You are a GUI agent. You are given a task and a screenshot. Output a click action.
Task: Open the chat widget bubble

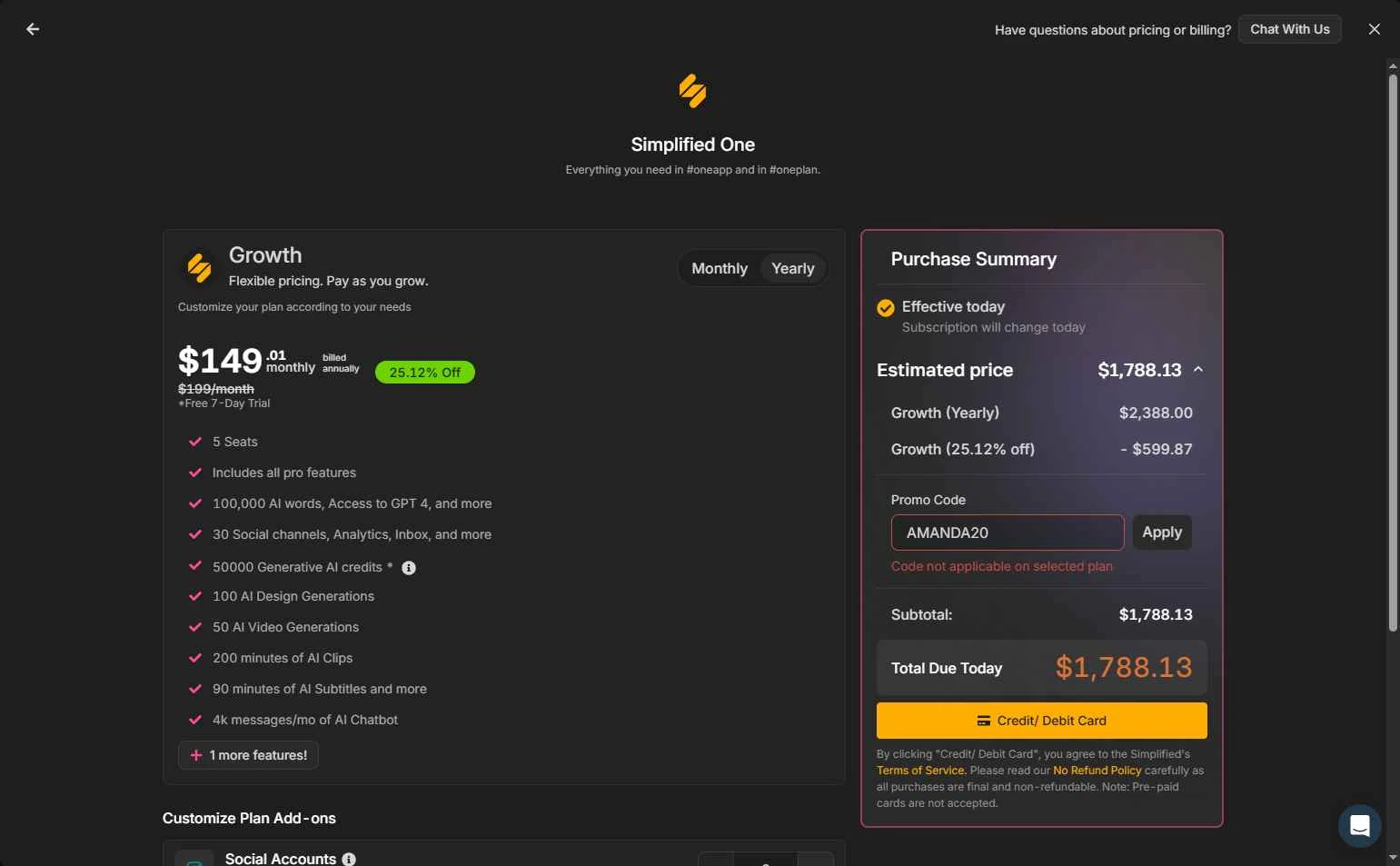[1359, 825]
